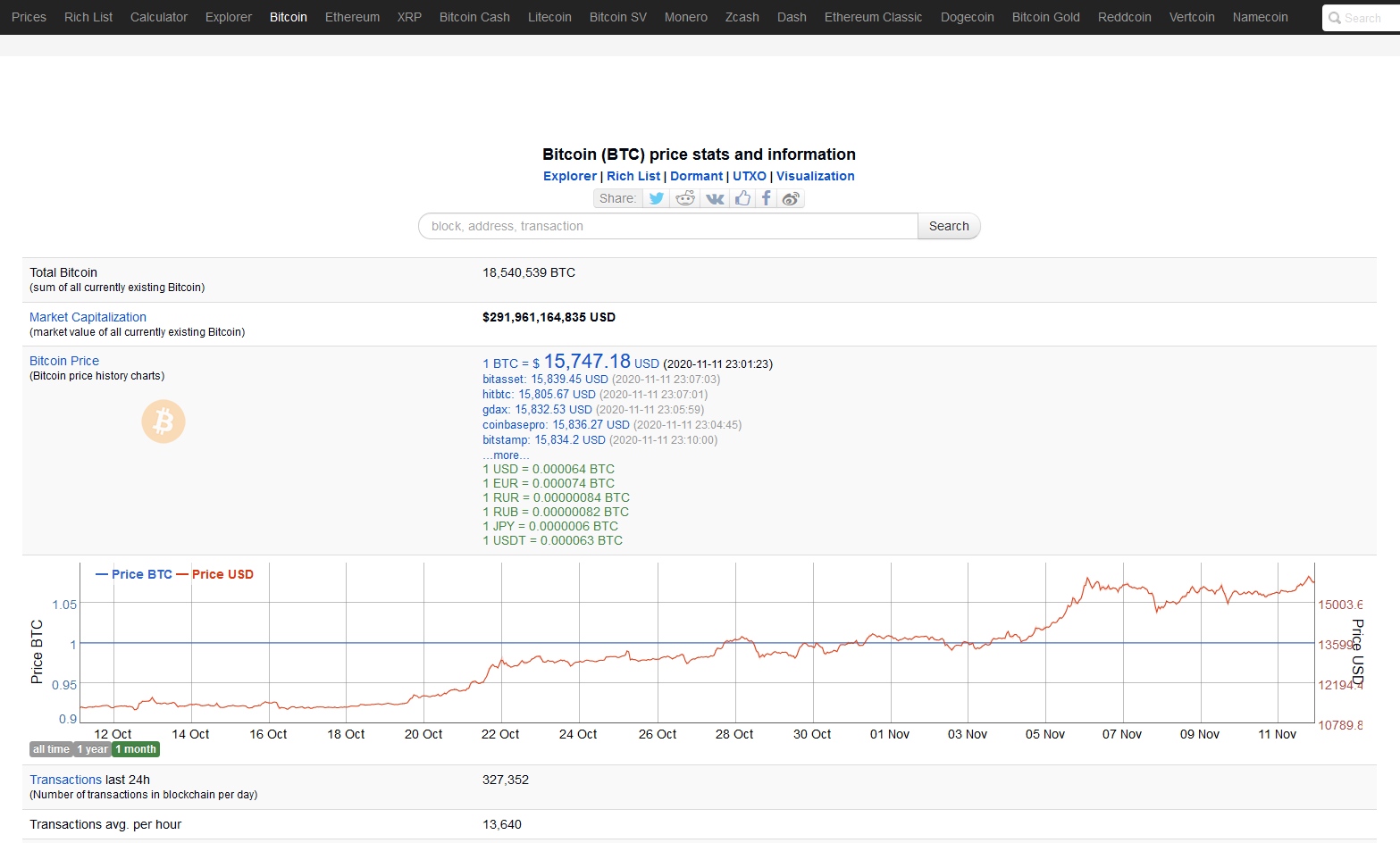Open the Bitcoin Price link
This screenshot has width=1400, height=843.
(x=64, y=361)
